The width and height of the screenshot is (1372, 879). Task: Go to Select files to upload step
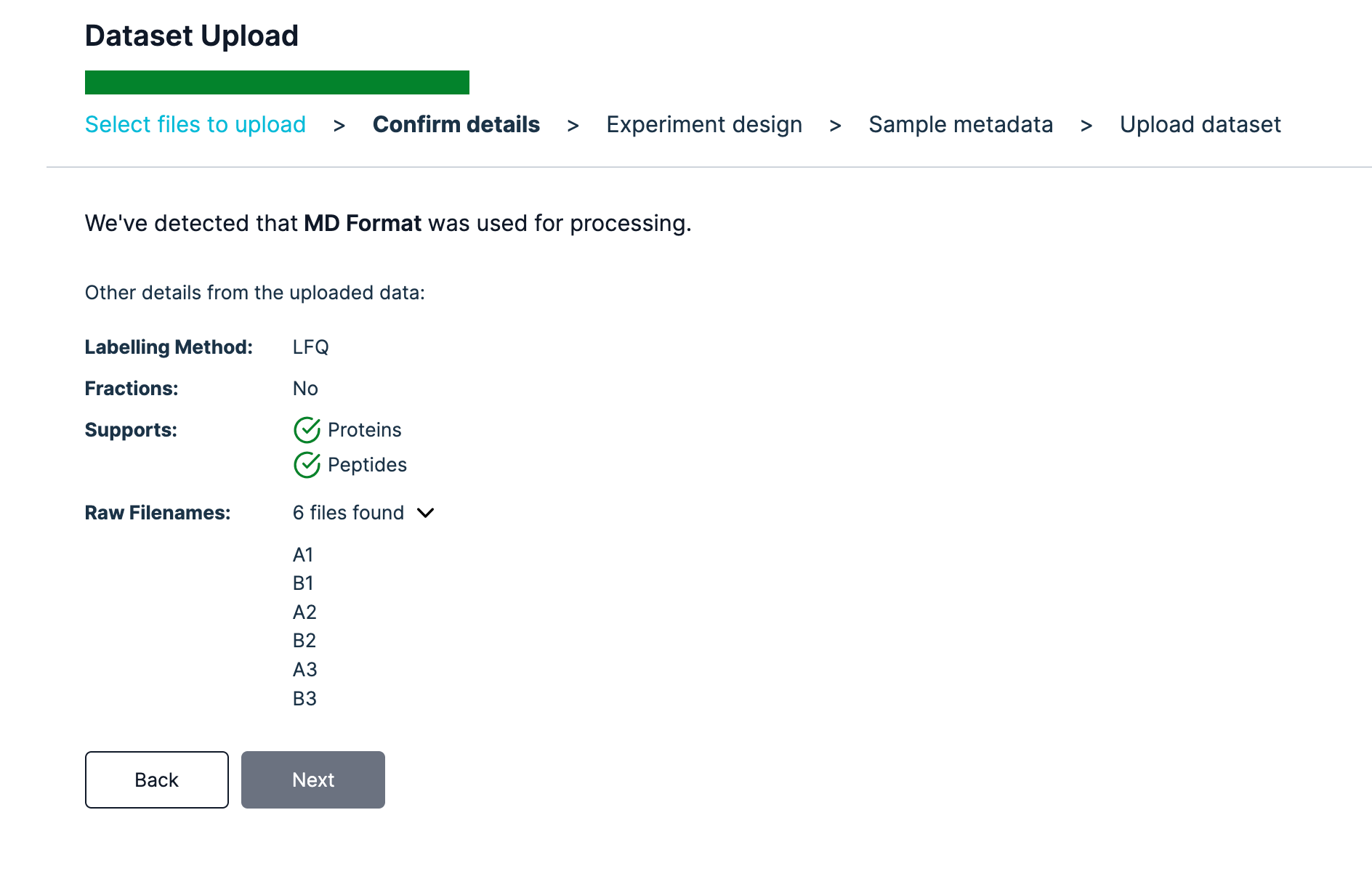pyautogui.click(x=195, y=124)
